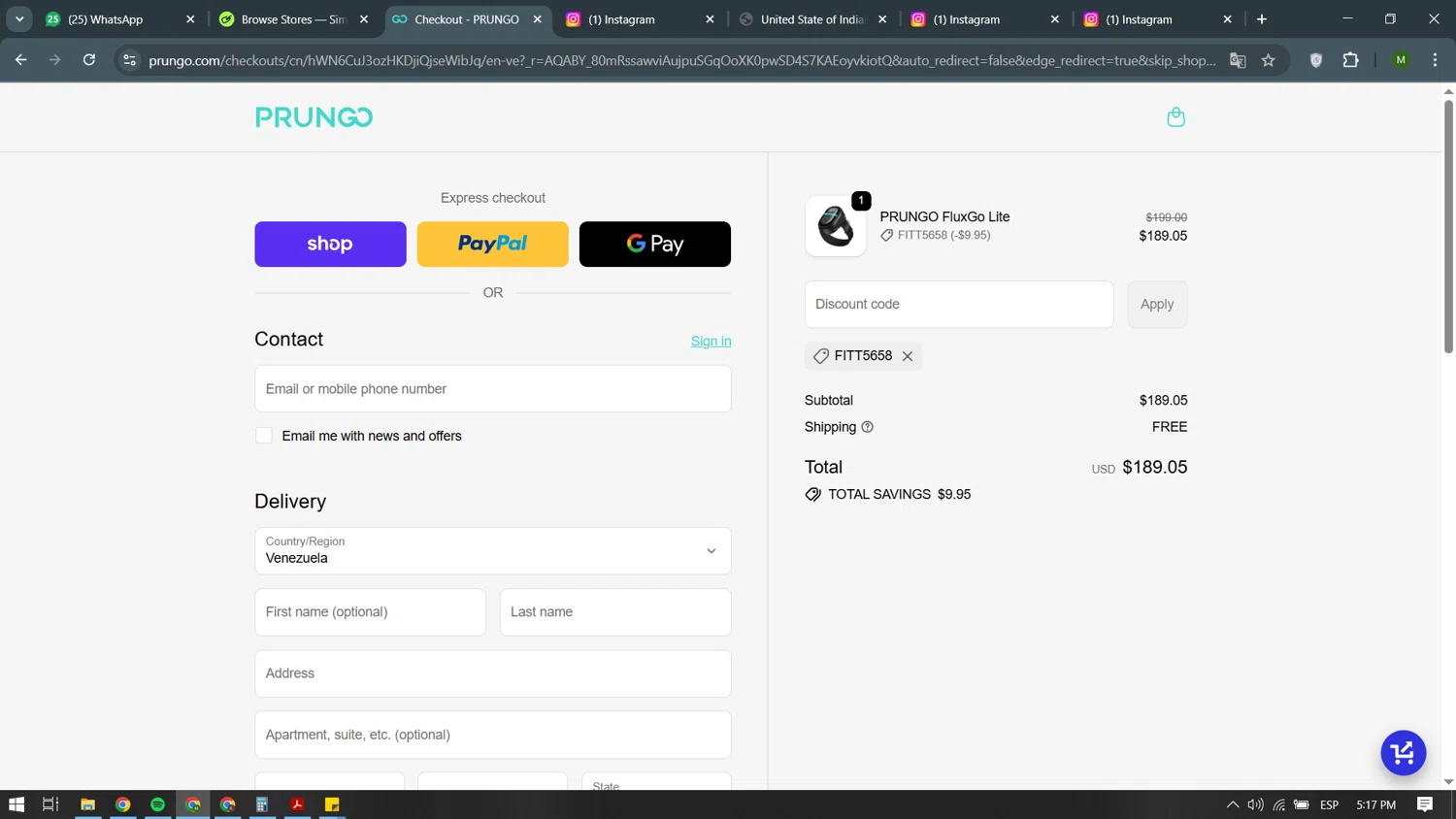Viewport: 1456px width, 819px height.
Task: Pay with PayPal button
Action: [492, 244]
